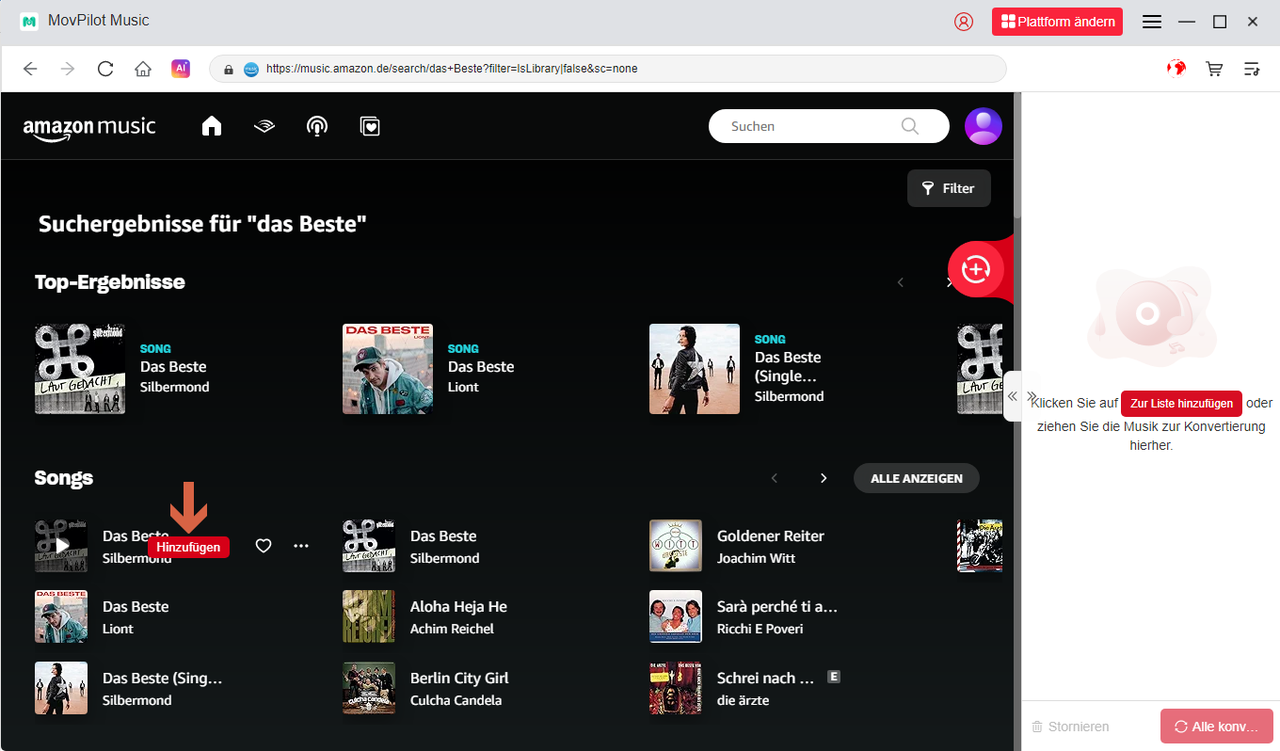Open the Alexa-style browse icon in Amazon Music header
1280x751 pixels.
pyautogui.click(x=264, y=126)
